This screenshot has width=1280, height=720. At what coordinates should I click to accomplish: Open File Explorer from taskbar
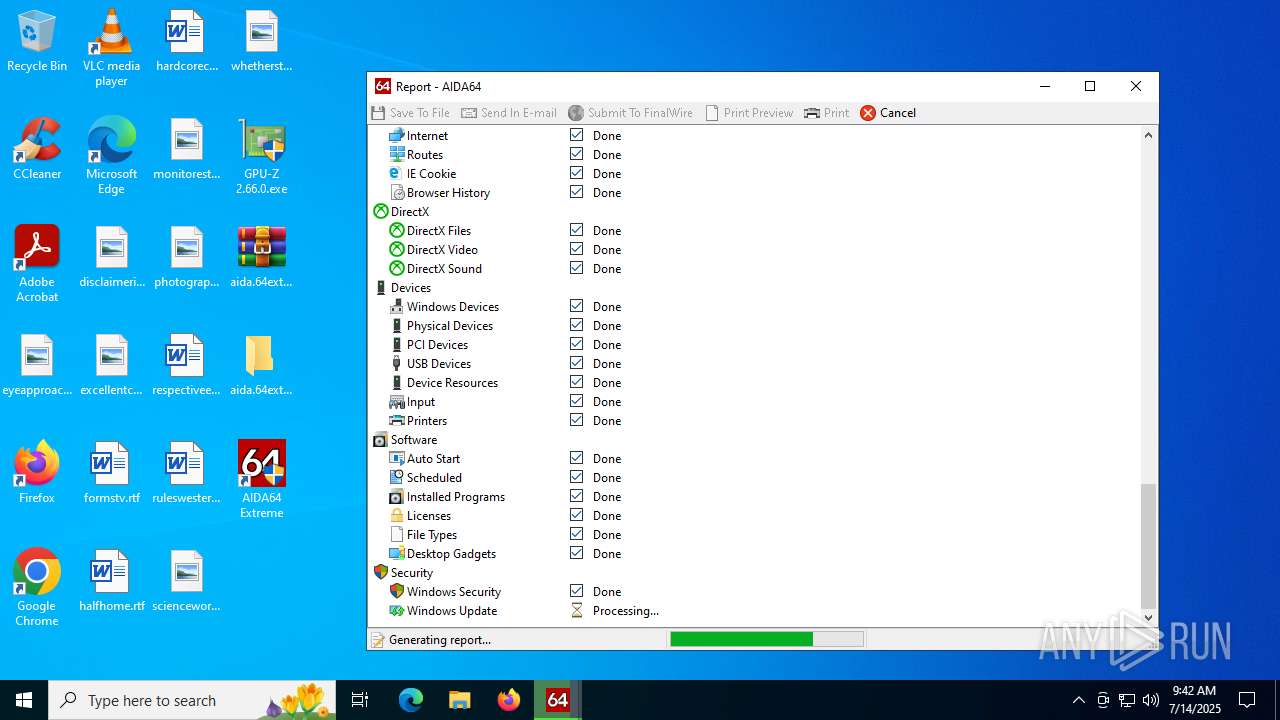pyautogui.click(x=459, y=700)
